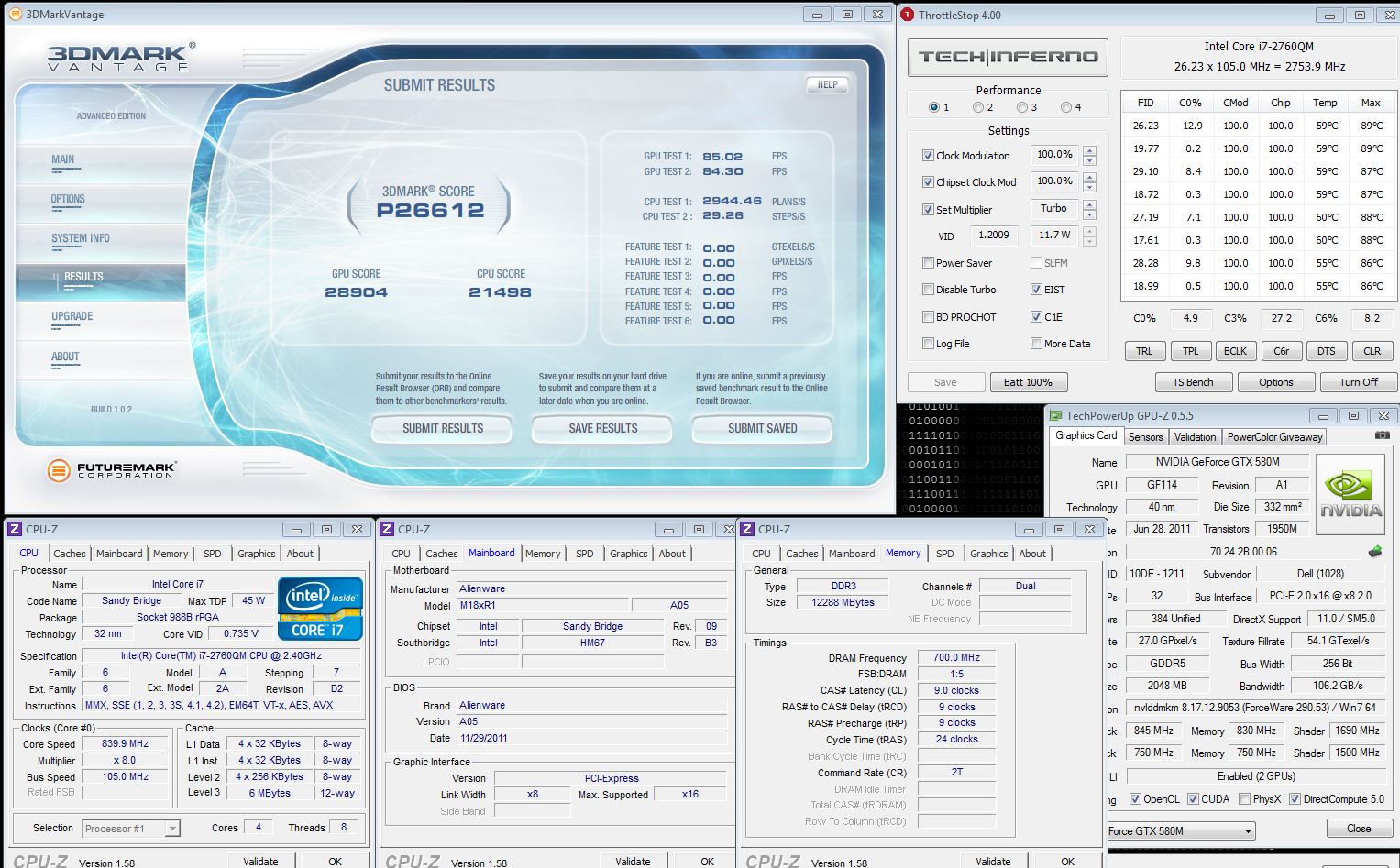Click the Futuremark Corporation logo
This screenshot has height=868, width=1400.
click(111, 471)
